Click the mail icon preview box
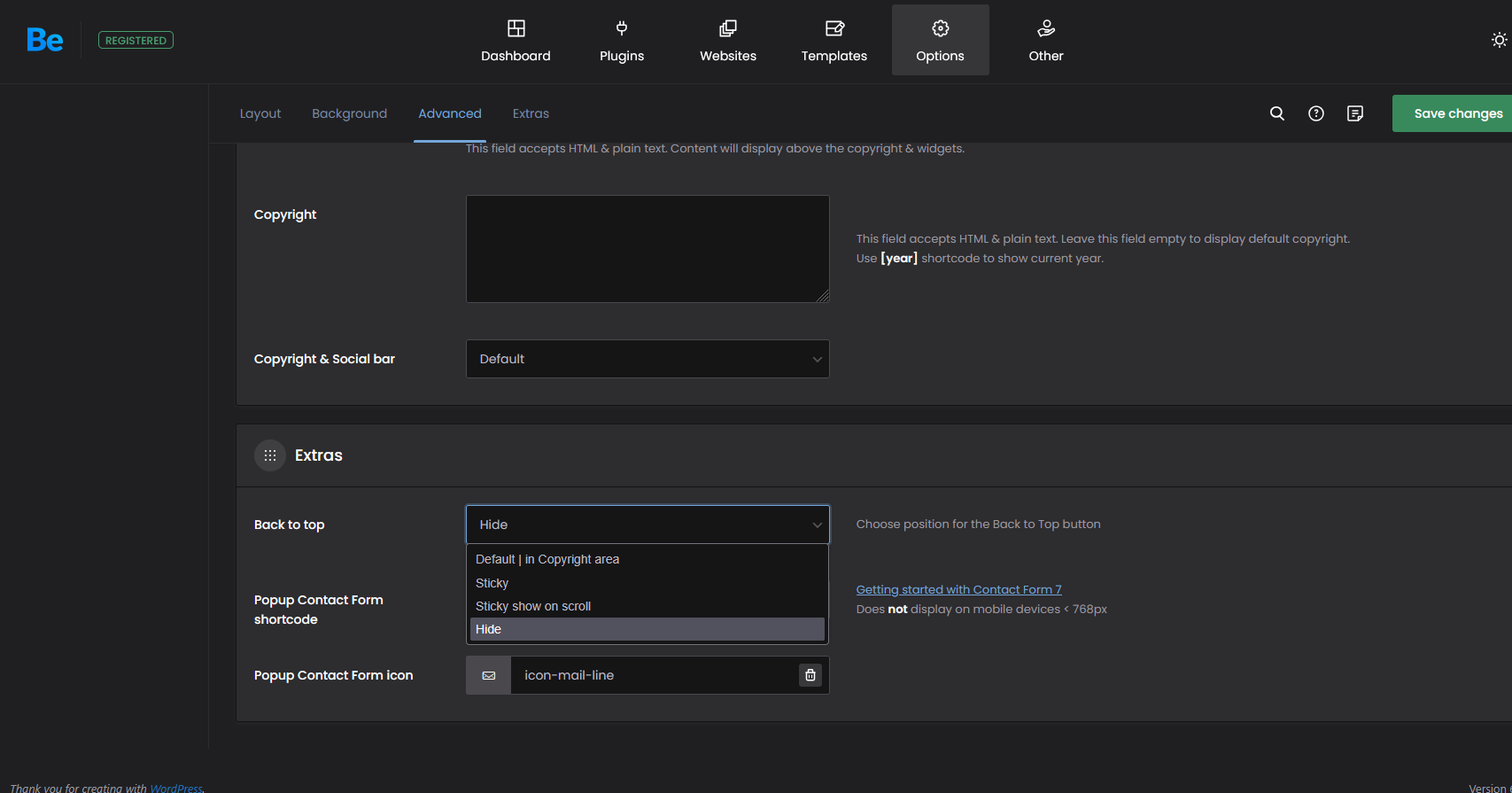Viewport: 1512px width, 793px height. click(x=489, y=675)
